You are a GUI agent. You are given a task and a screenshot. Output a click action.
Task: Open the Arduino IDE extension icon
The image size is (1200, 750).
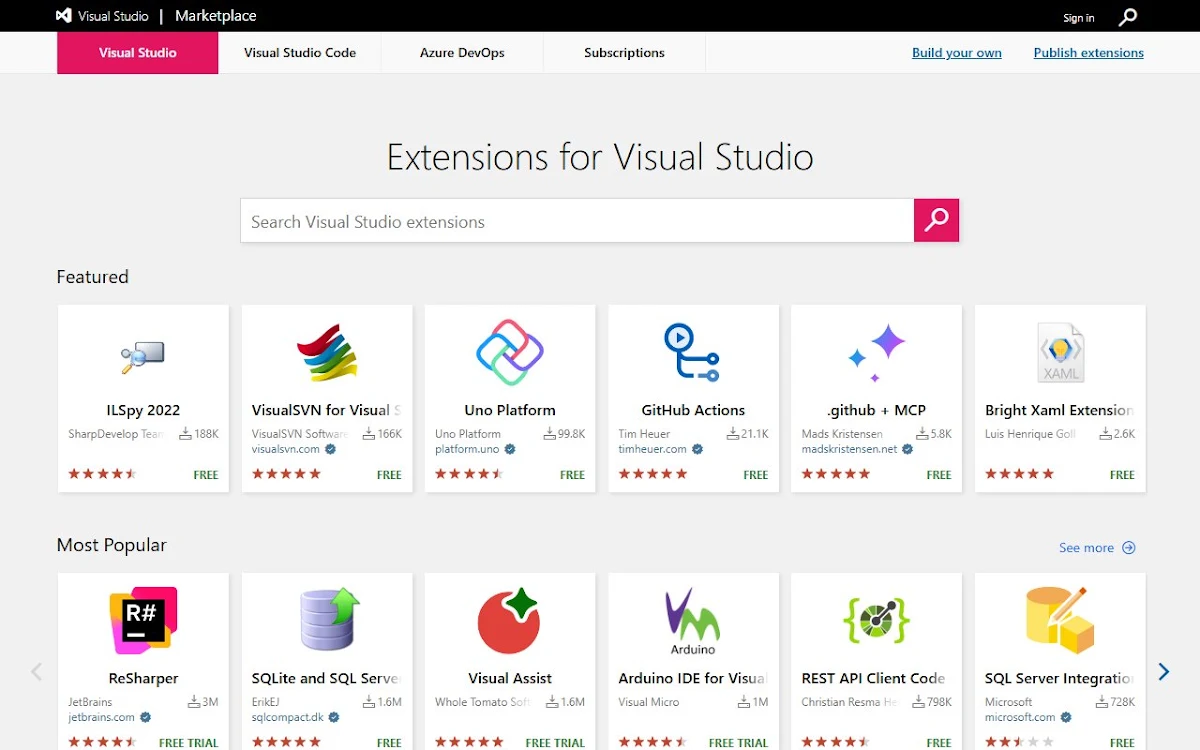point(693,621)
